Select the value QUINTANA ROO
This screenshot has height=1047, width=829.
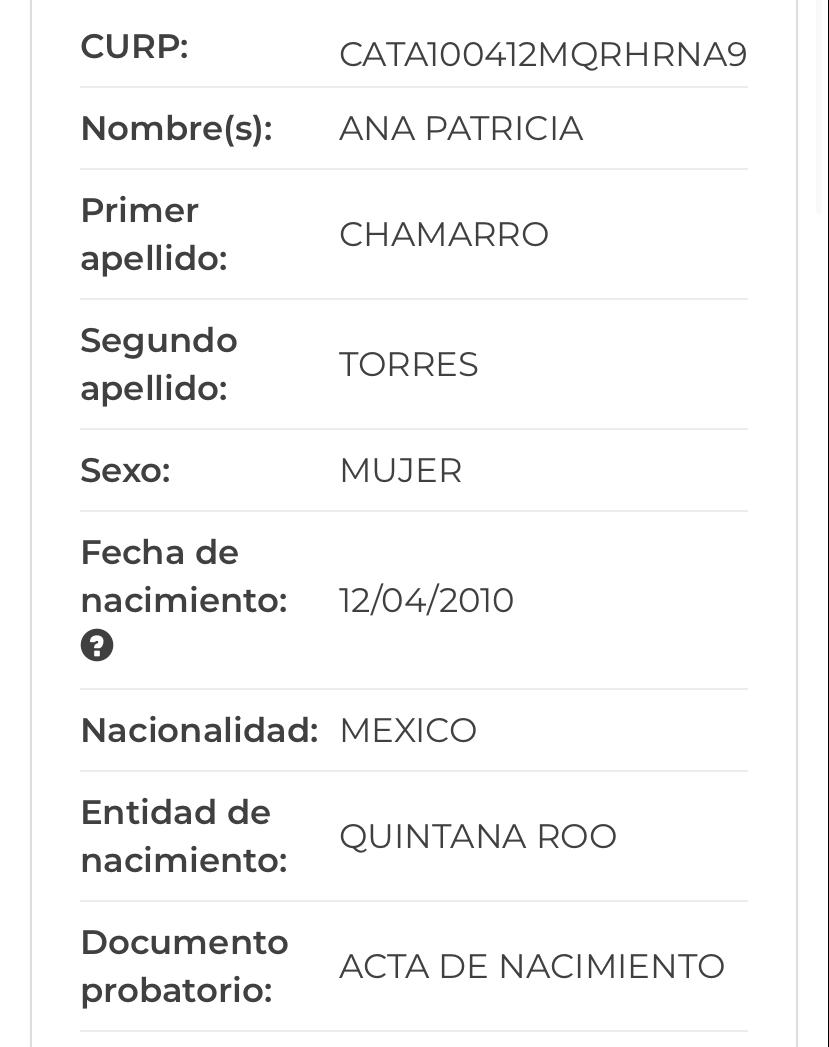pos(478,836)
